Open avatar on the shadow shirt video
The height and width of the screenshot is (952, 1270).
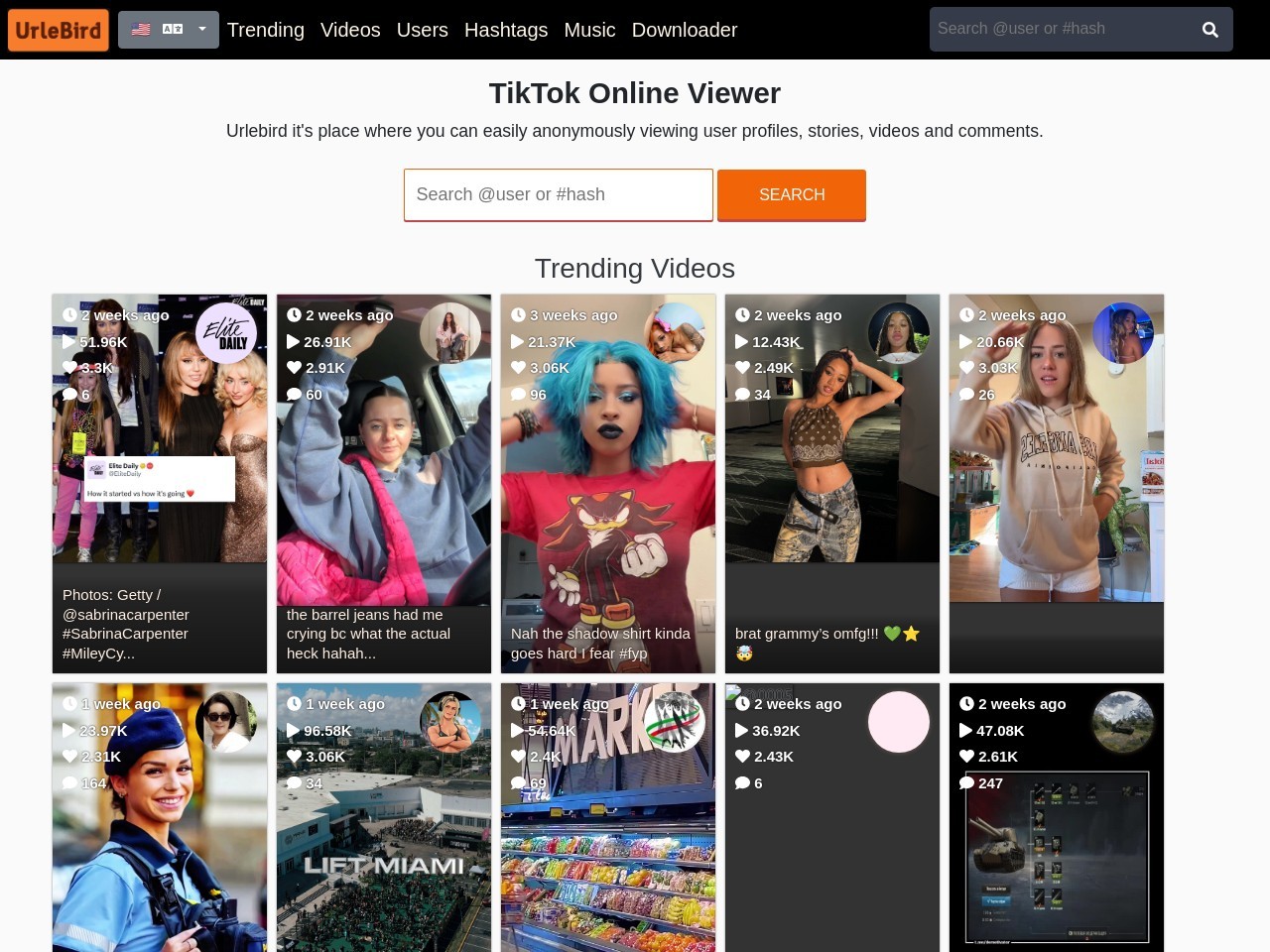tap(675, 333)
